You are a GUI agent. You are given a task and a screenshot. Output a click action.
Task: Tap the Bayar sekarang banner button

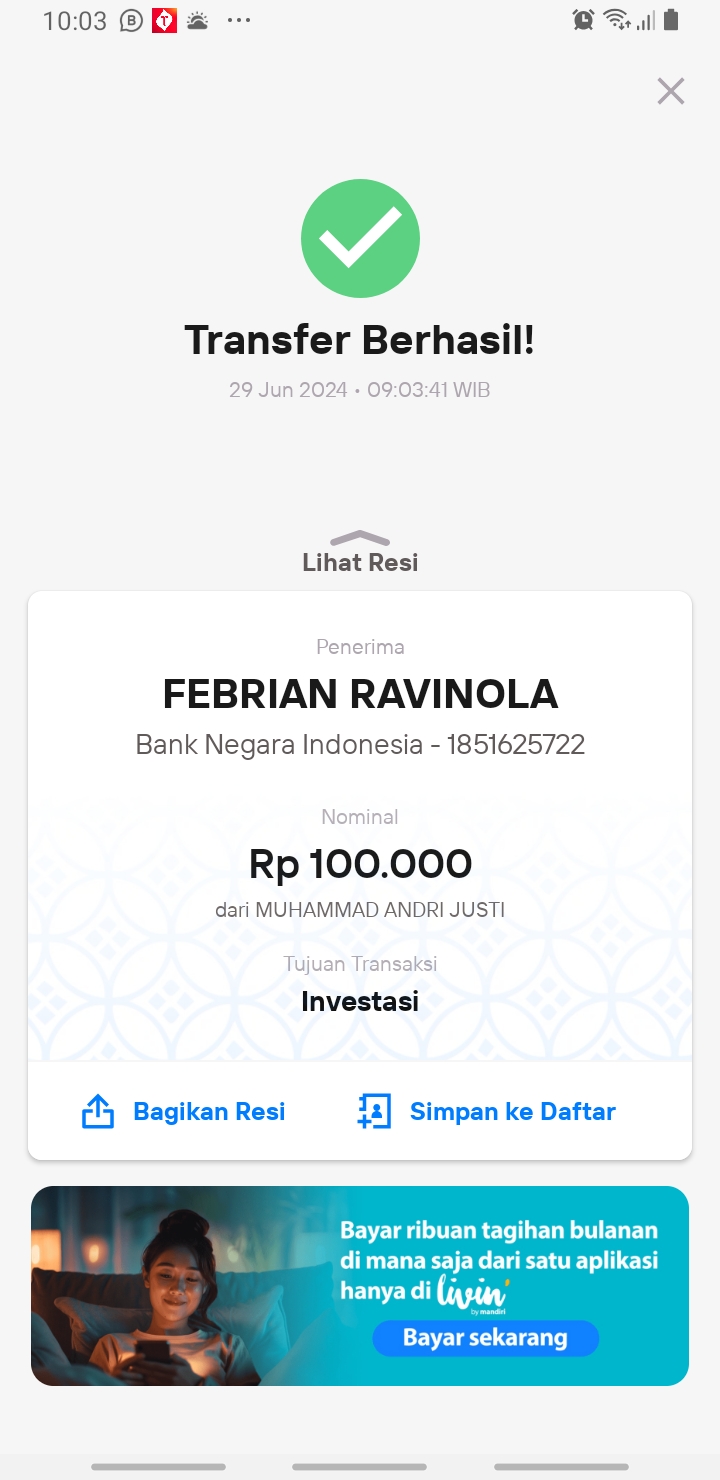[486, 1338]
